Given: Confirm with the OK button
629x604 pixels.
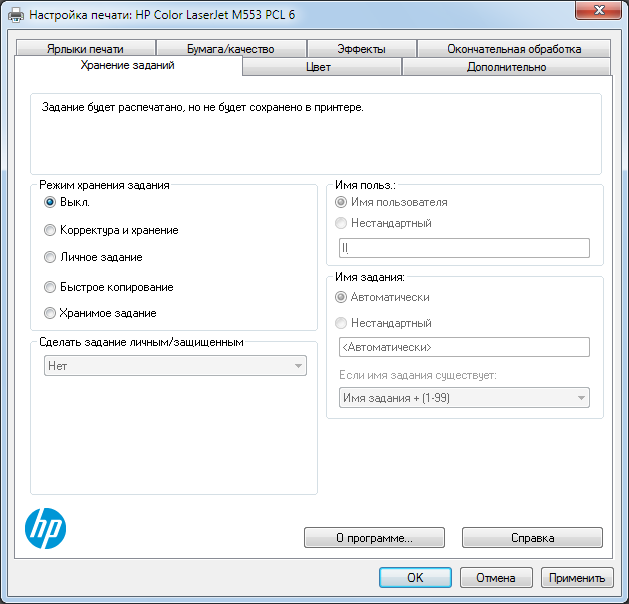Looking at the screenshot, I should point(415,578).
